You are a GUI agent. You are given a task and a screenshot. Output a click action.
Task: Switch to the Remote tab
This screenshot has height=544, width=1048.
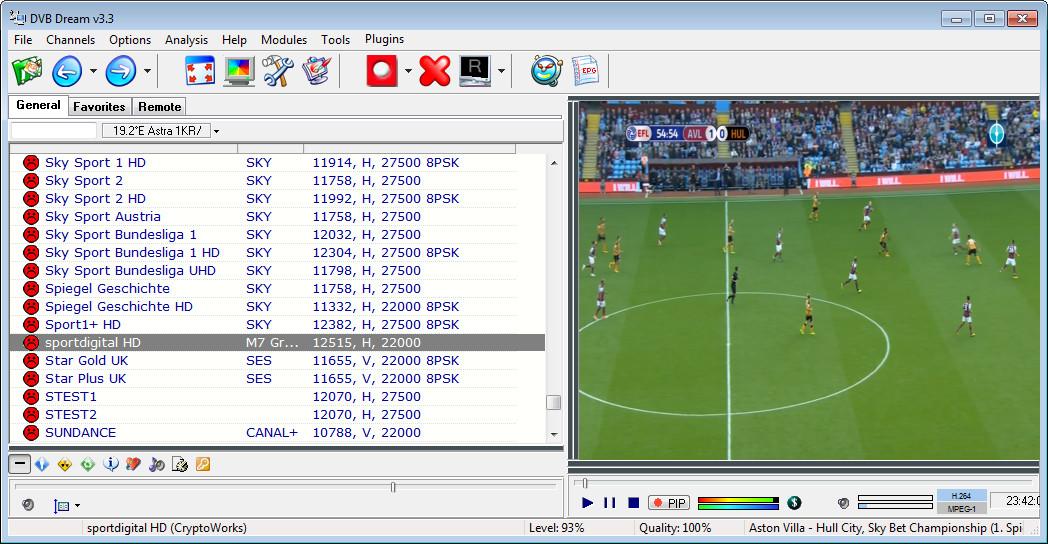tap(159, 106)
